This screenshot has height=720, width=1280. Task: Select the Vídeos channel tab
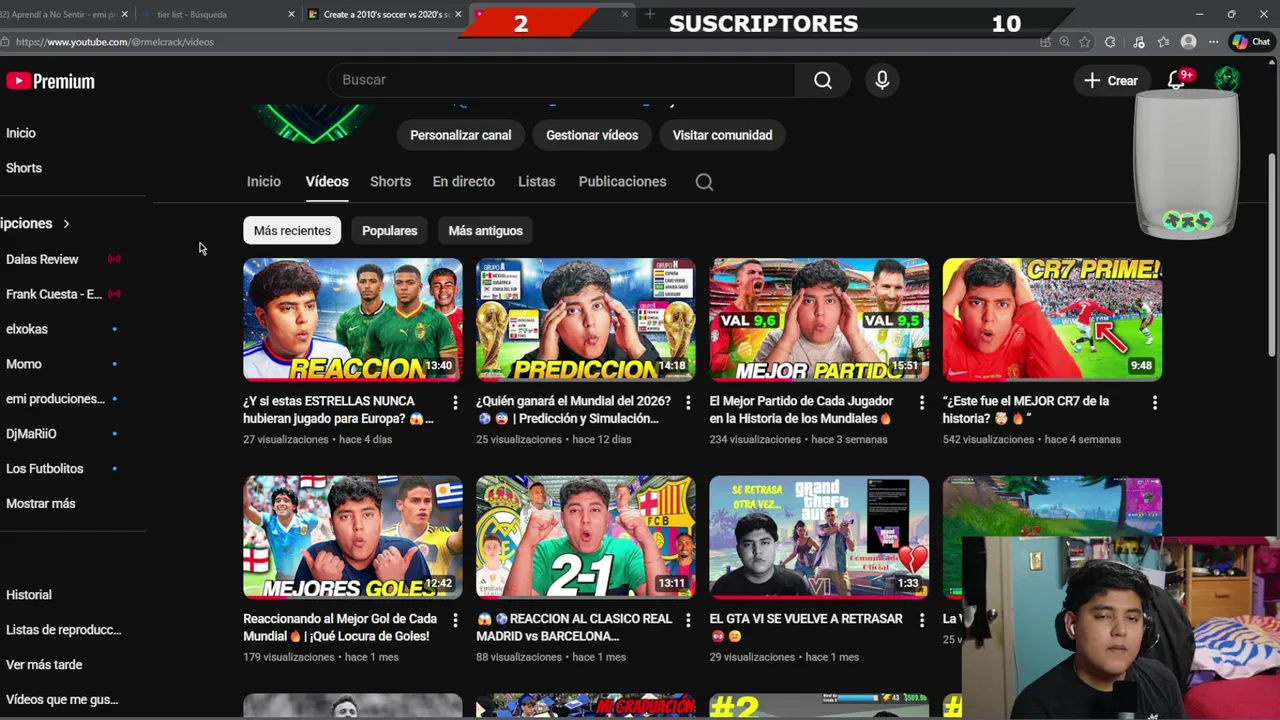tap(327, 182)
